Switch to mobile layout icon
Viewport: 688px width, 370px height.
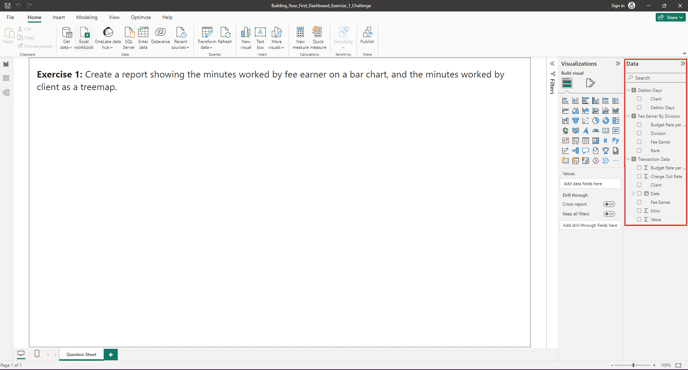click(37, 354)
